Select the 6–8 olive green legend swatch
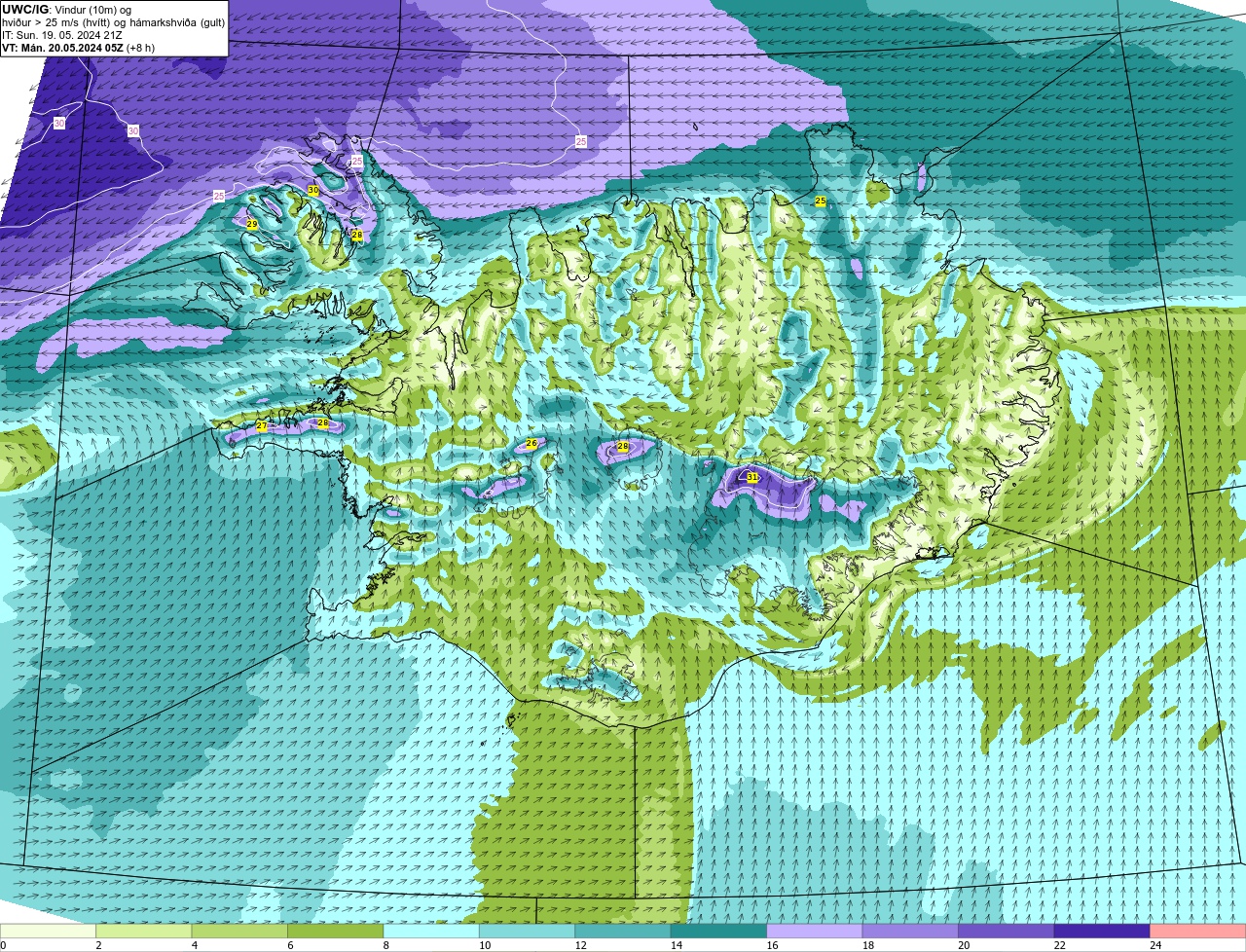The height and width of the screenshot is (952, 1246). [x=336, y=932]
